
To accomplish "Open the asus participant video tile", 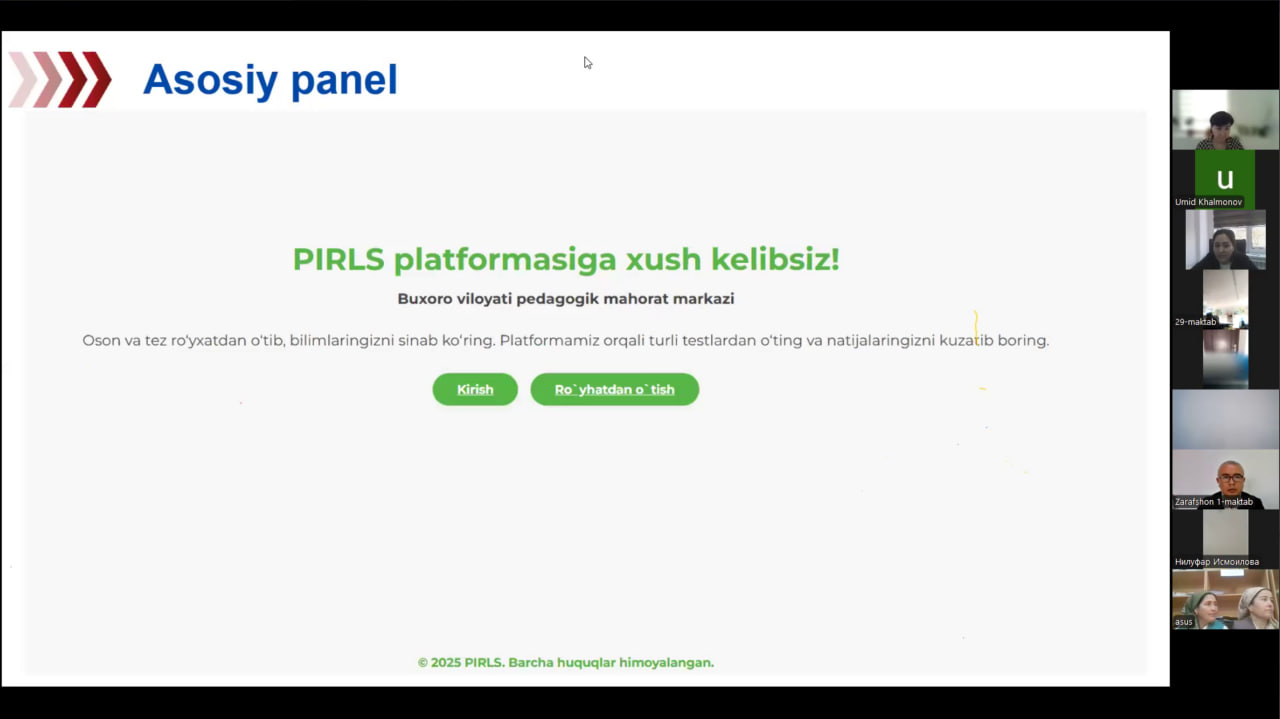I will coord(1225,599).
